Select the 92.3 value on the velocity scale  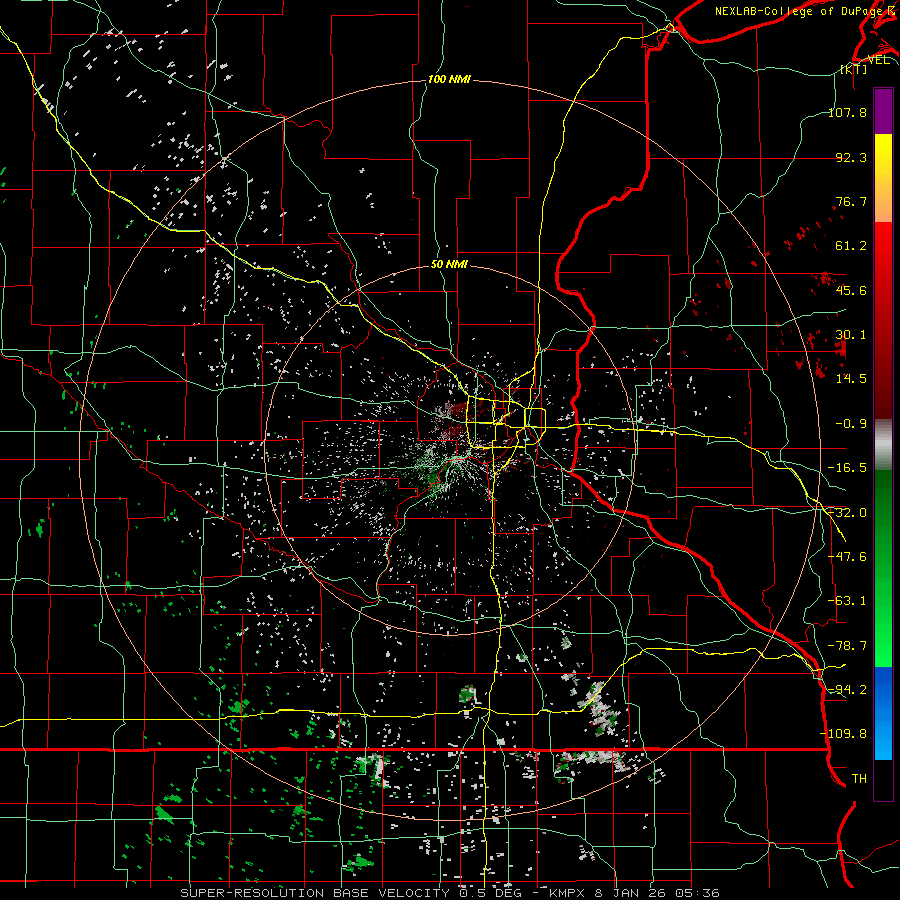851,157
